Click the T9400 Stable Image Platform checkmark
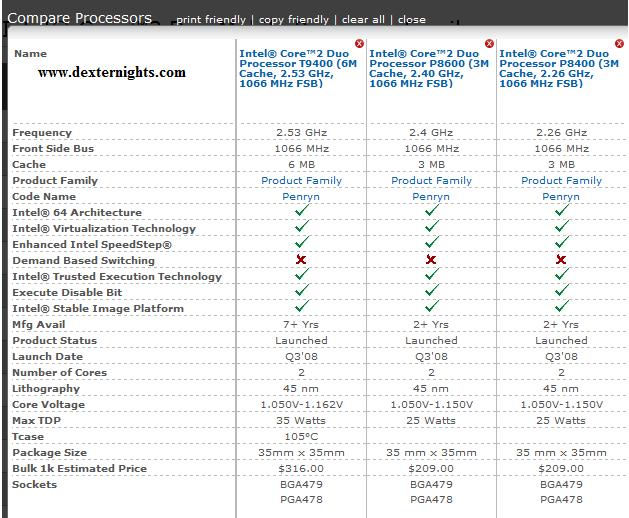629x518 pixels. point(302,306)
